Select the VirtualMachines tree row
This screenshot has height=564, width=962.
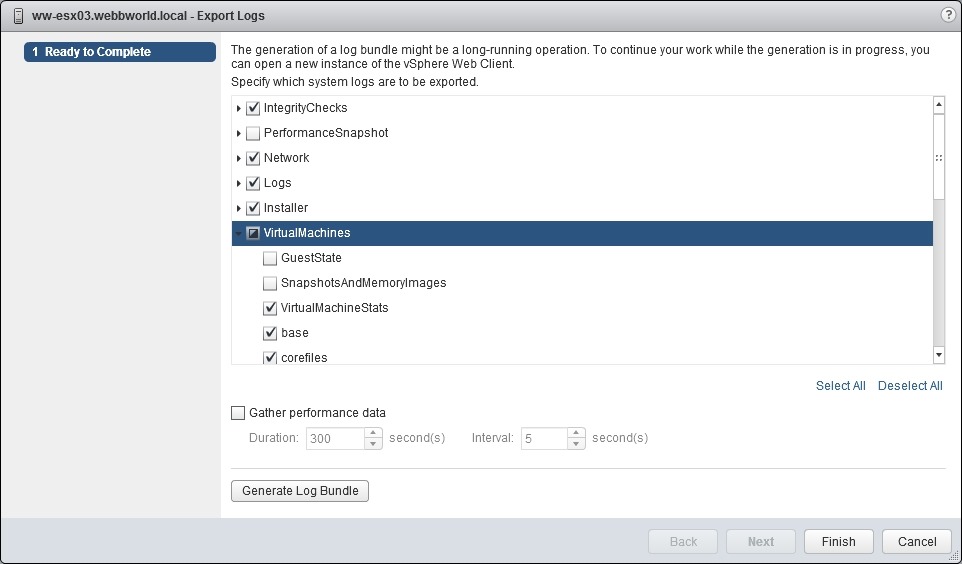tap(307, 233)
